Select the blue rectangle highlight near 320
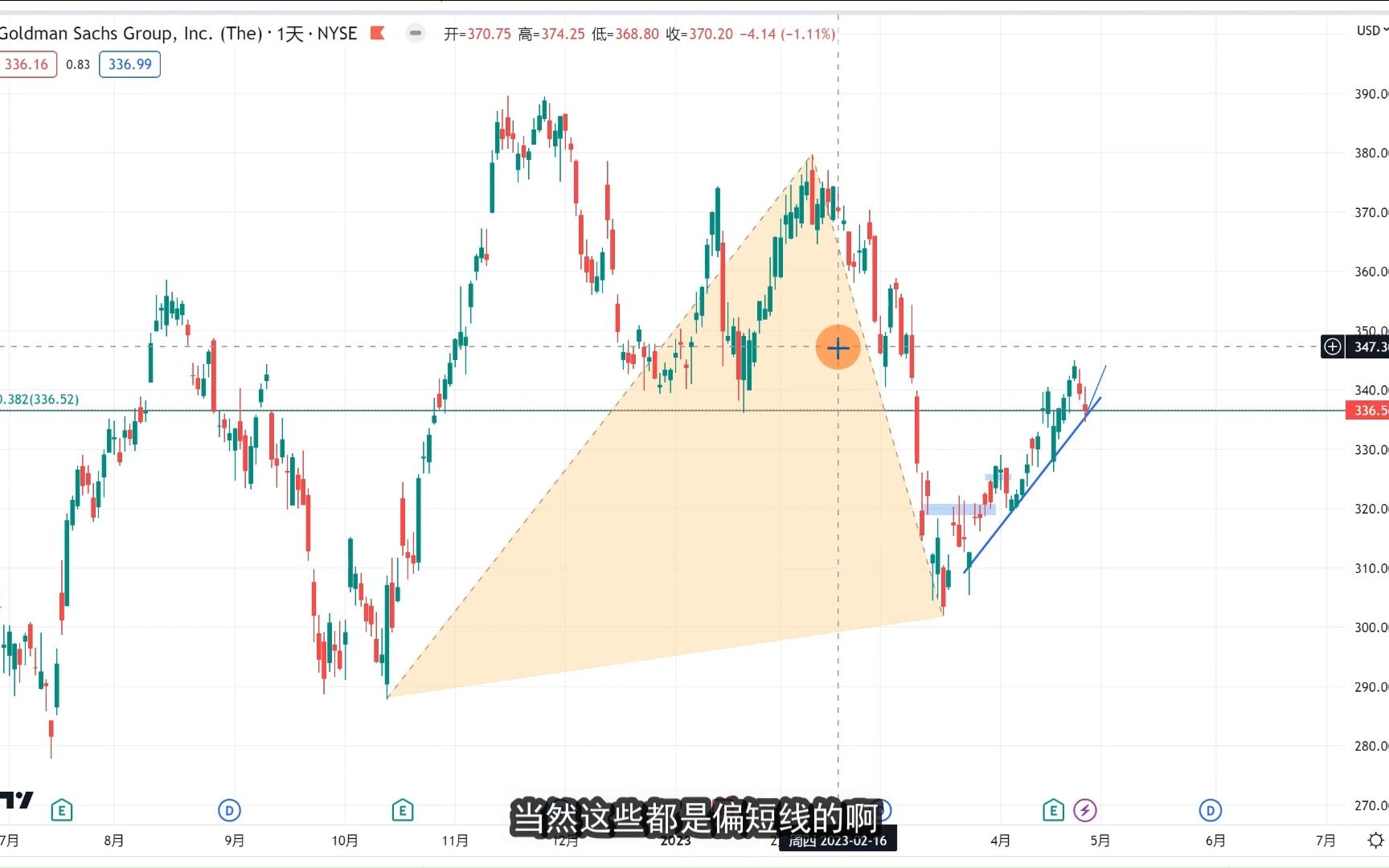1389x868 pixels. pos(958,510)
